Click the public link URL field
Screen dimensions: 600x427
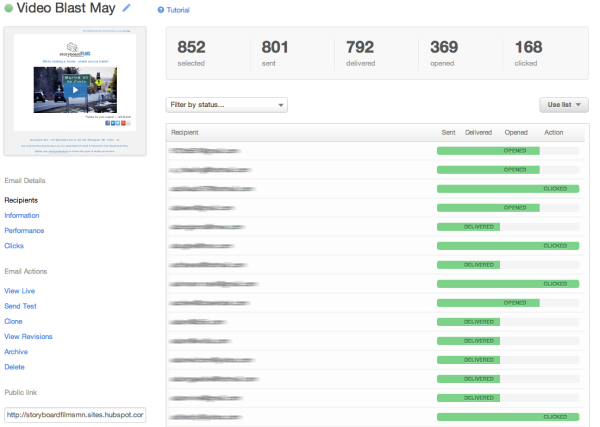pyautogui.click(x=75, y=415)
